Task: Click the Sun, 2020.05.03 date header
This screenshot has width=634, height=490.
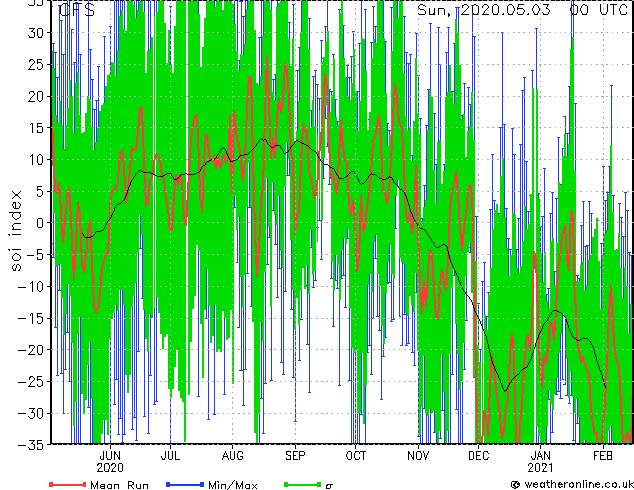Action: tap(484, 10)
